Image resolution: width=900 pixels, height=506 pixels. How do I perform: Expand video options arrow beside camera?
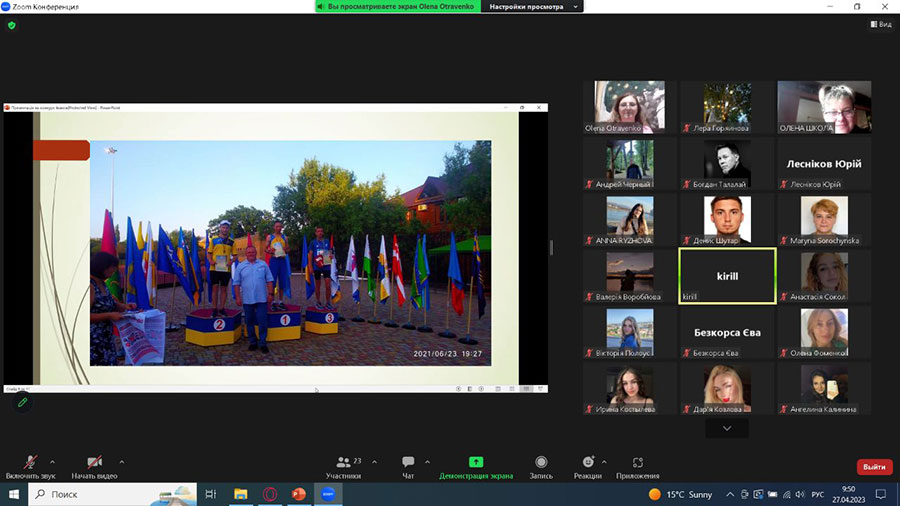(122, 462)
